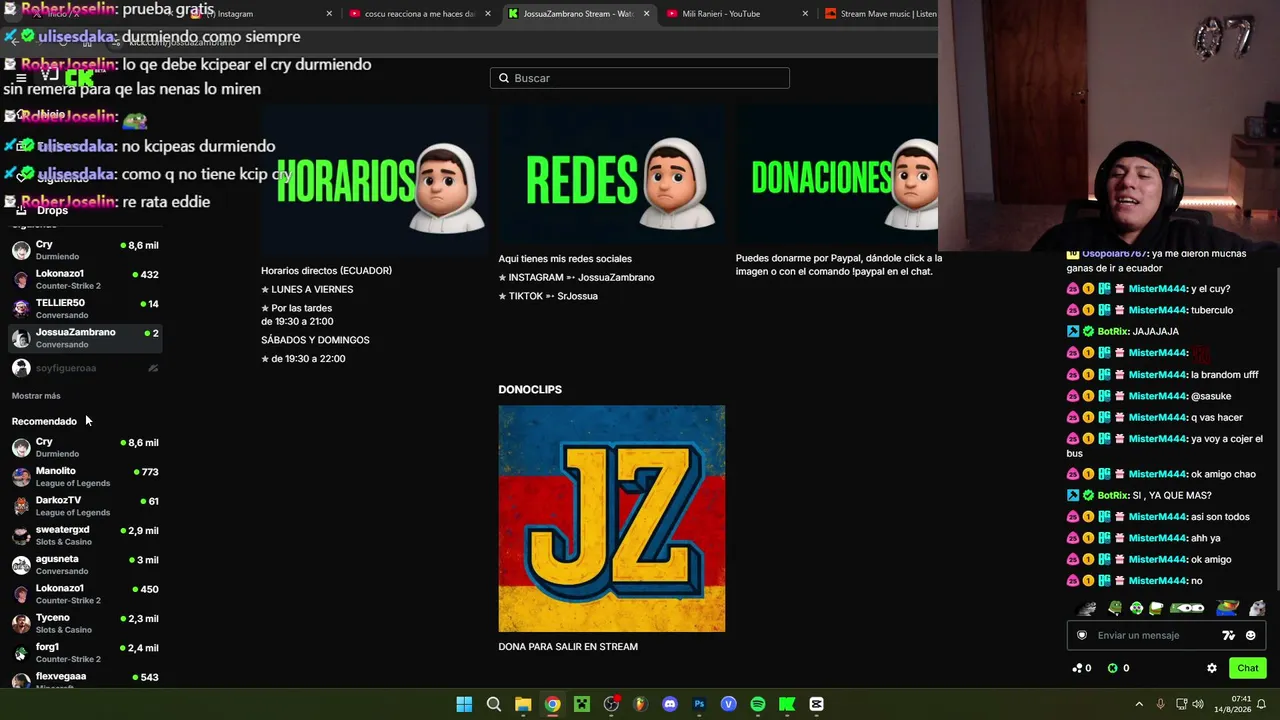
Task: Open TELLIER50 channel in sidebar
Action: tap(85, 308)
